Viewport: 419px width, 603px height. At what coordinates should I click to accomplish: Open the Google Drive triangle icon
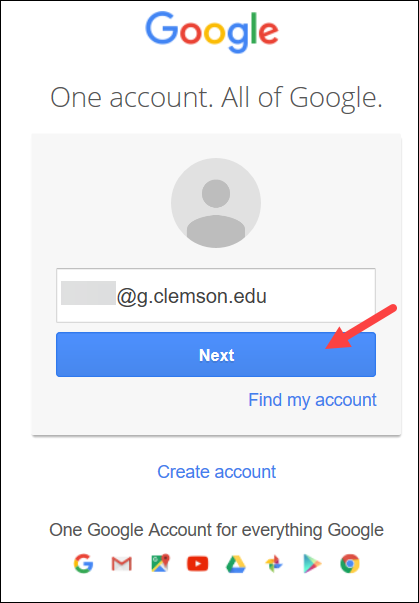click(x=236, y=564)
